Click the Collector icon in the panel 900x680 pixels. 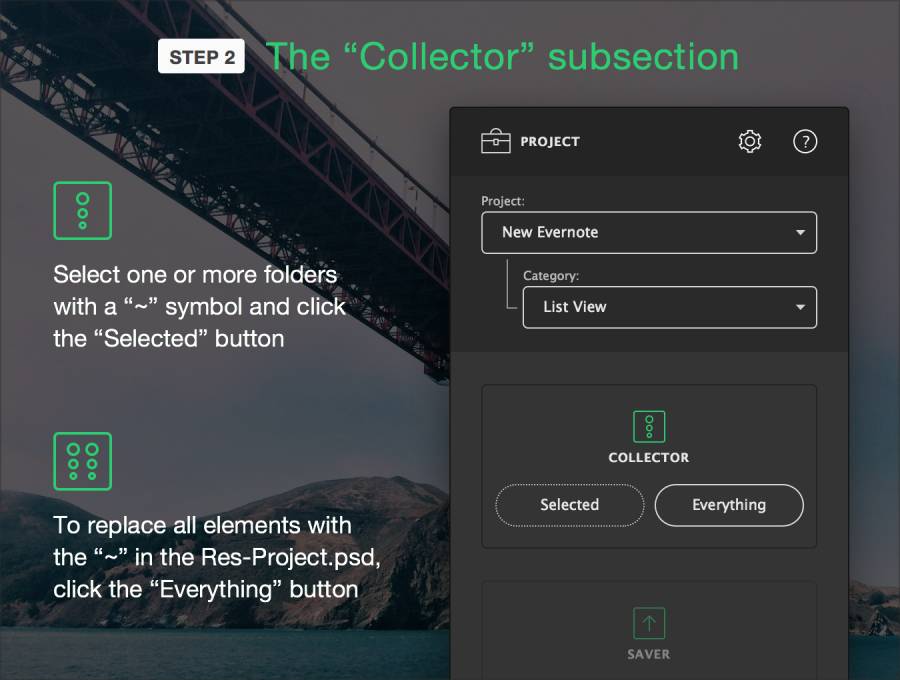click(x=649, y=426)
